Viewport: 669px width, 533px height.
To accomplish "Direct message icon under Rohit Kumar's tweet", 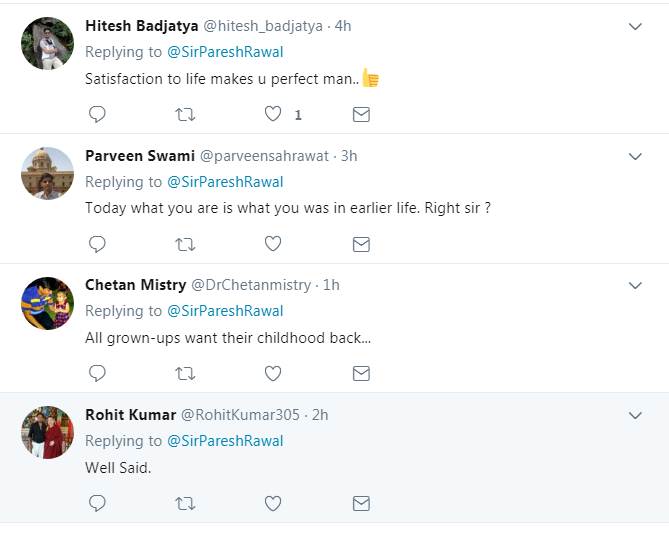I will pos(361,503).
